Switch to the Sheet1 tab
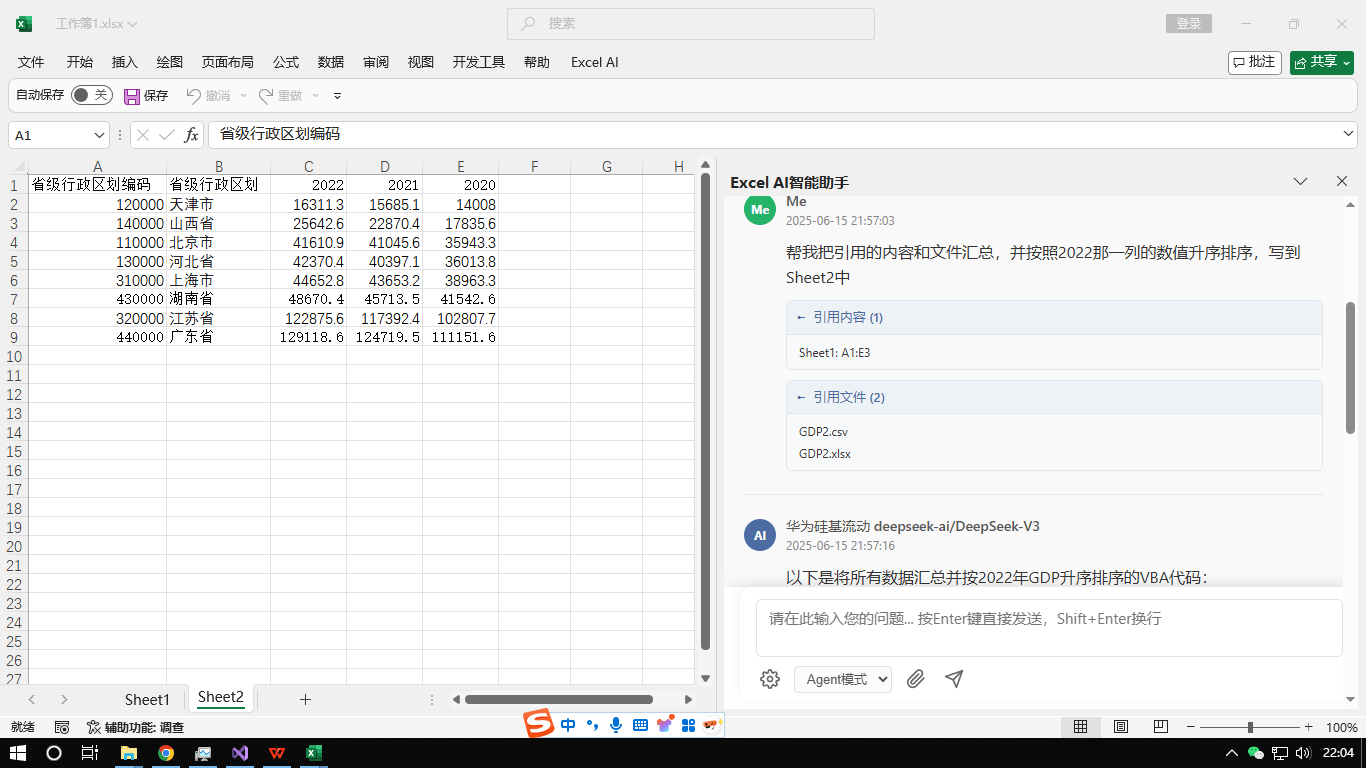This screenshot has width=1372, height=768. pos(147,699)
